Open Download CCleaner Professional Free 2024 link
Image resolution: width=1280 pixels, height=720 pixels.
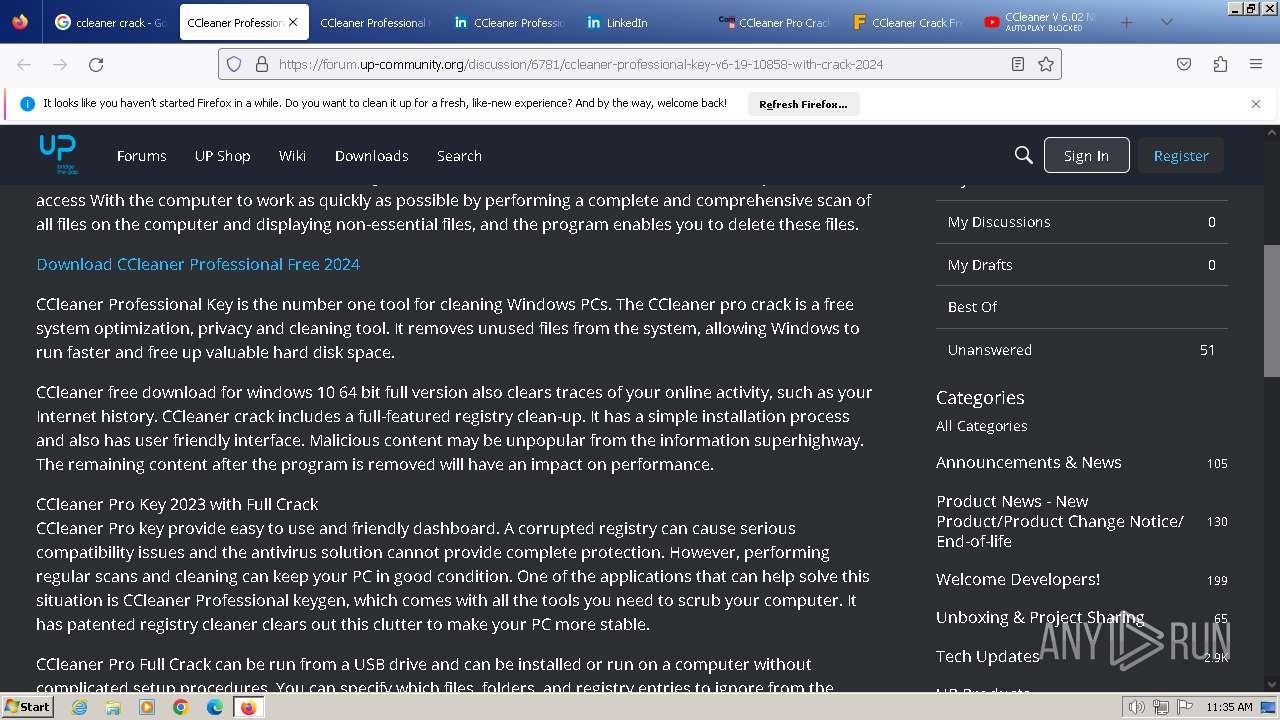[x=198, y=264]
